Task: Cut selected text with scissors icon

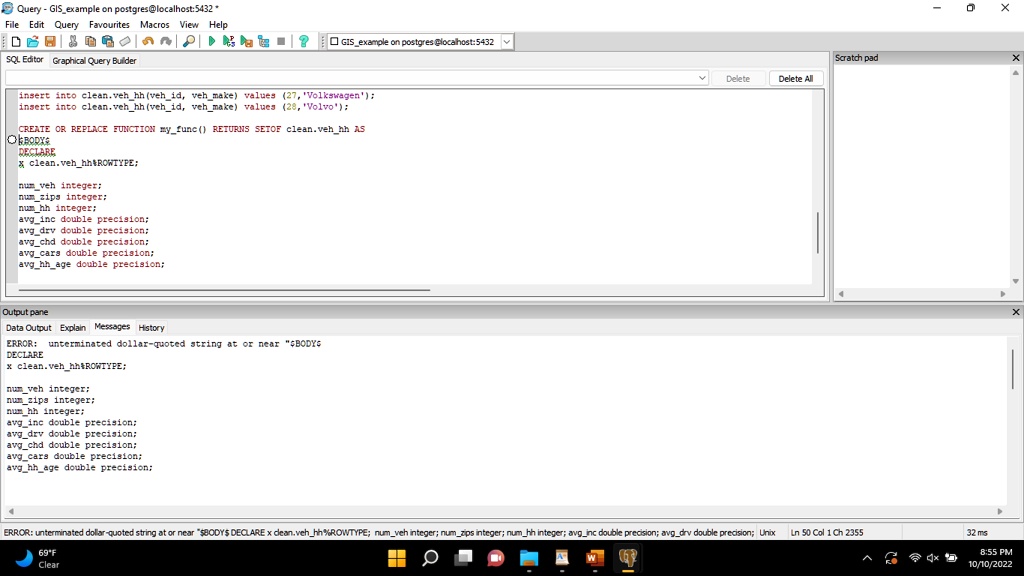Action: pyautogui.click(x=72, y=42)
